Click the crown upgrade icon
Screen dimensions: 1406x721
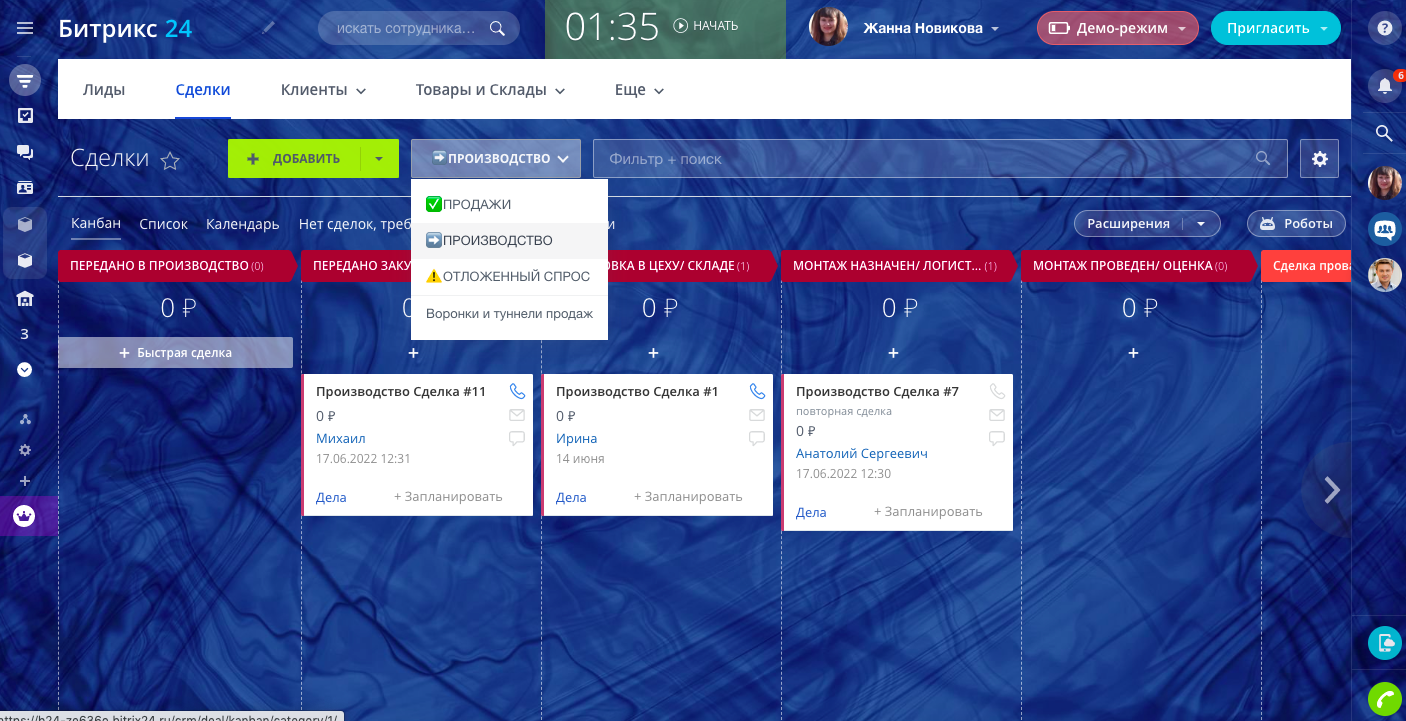coord(24,516)
